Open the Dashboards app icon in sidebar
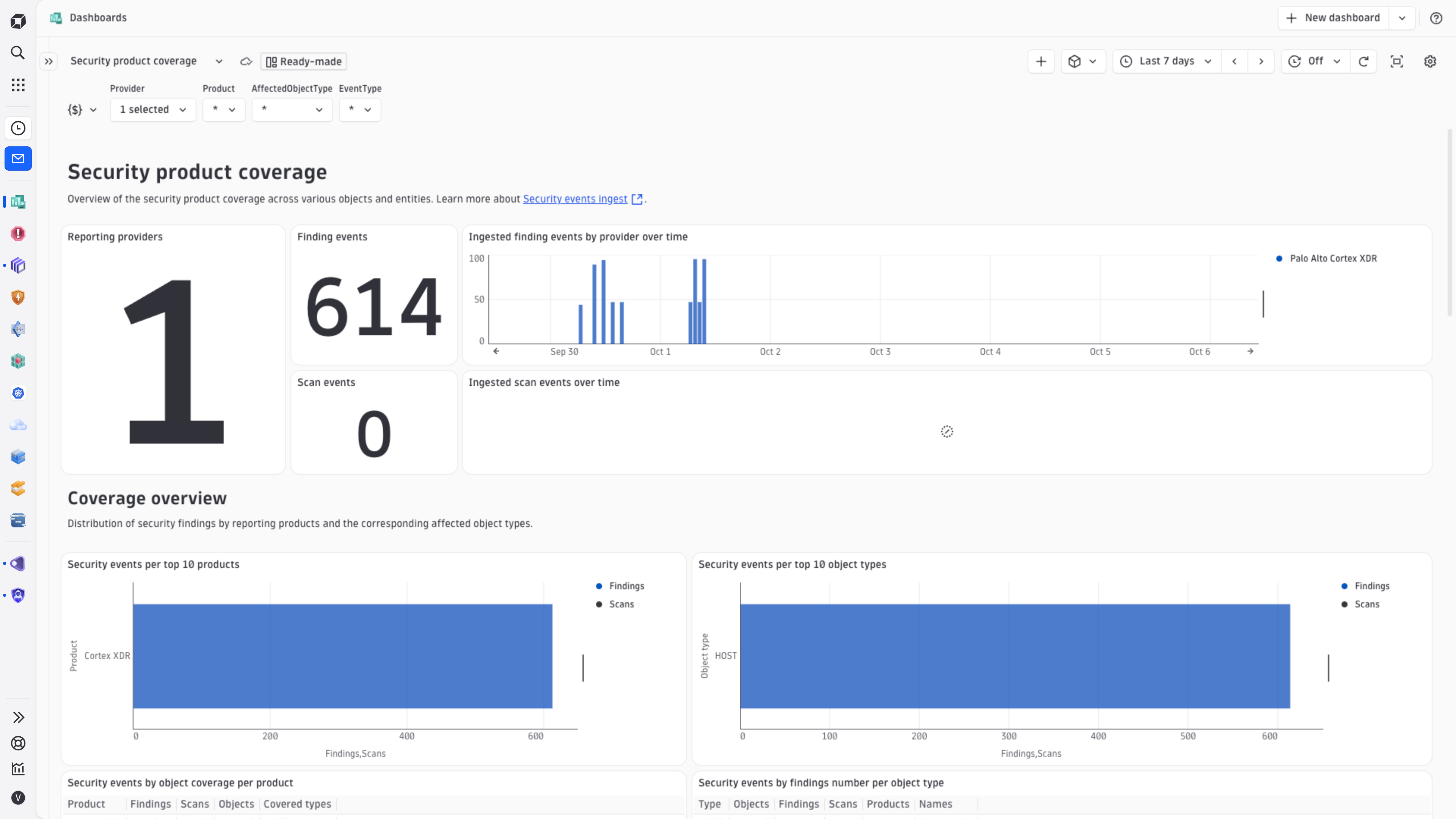 (x=18, y=202)
